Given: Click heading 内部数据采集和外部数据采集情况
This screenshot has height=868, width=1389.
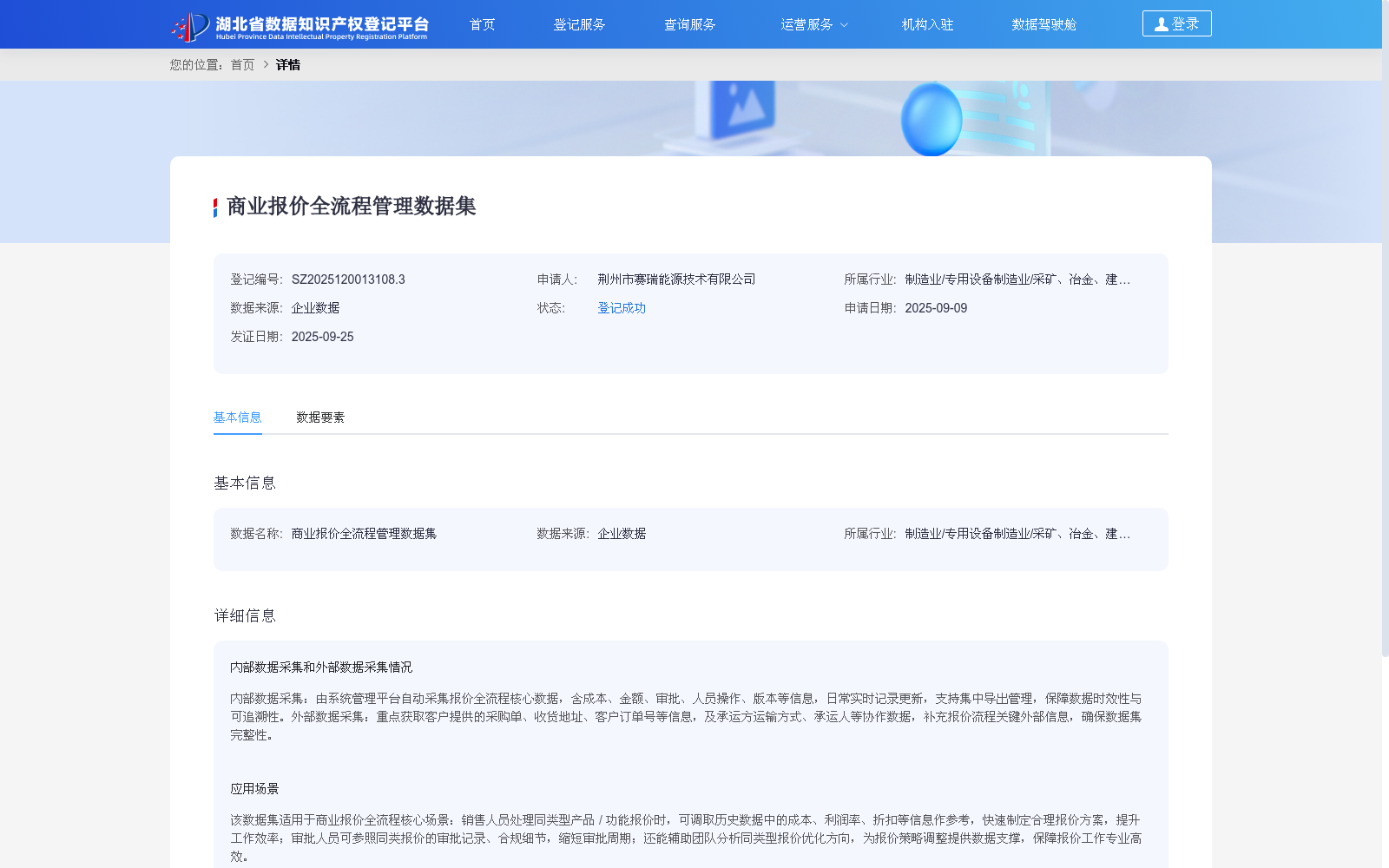Looking at the screenshot, I should 321,667.
